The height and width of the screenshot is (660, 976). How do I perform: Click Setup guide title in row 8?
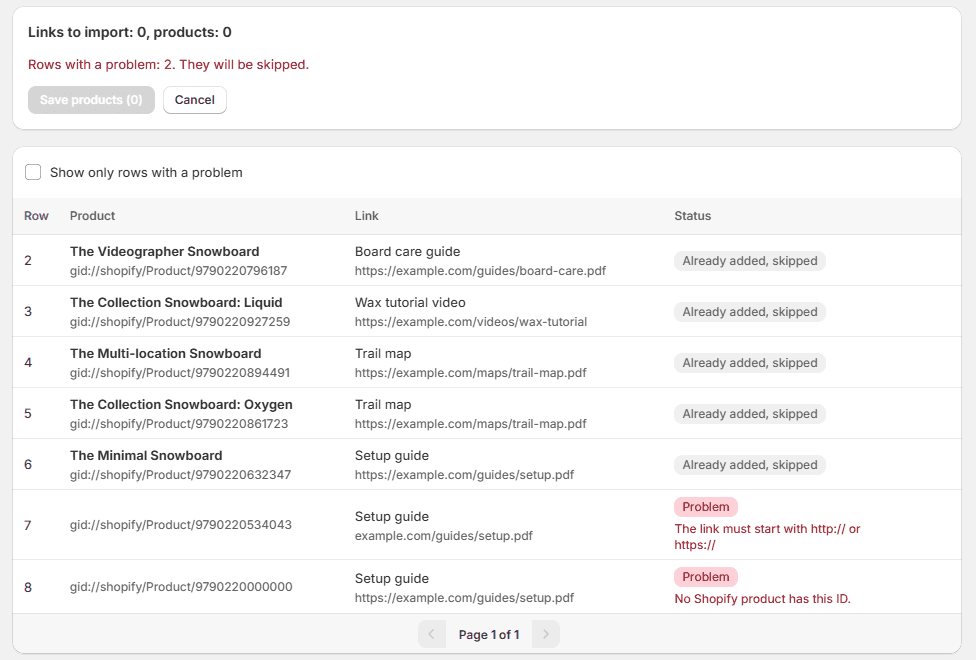click(x=392, y=578)
